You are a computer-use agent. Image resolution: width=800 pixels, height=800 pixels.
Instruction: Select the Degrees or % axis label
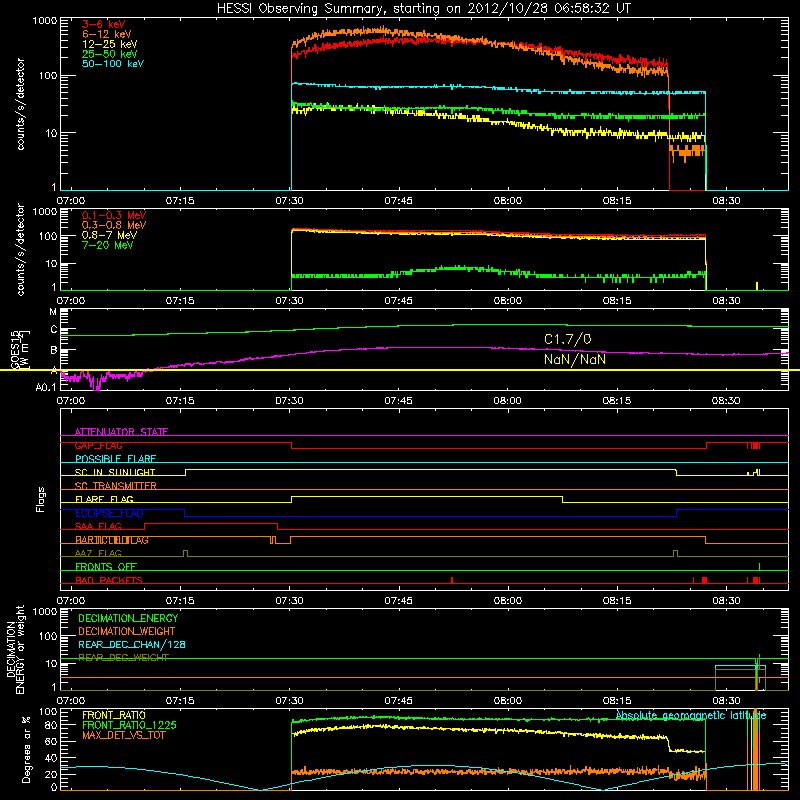[26, 750]
